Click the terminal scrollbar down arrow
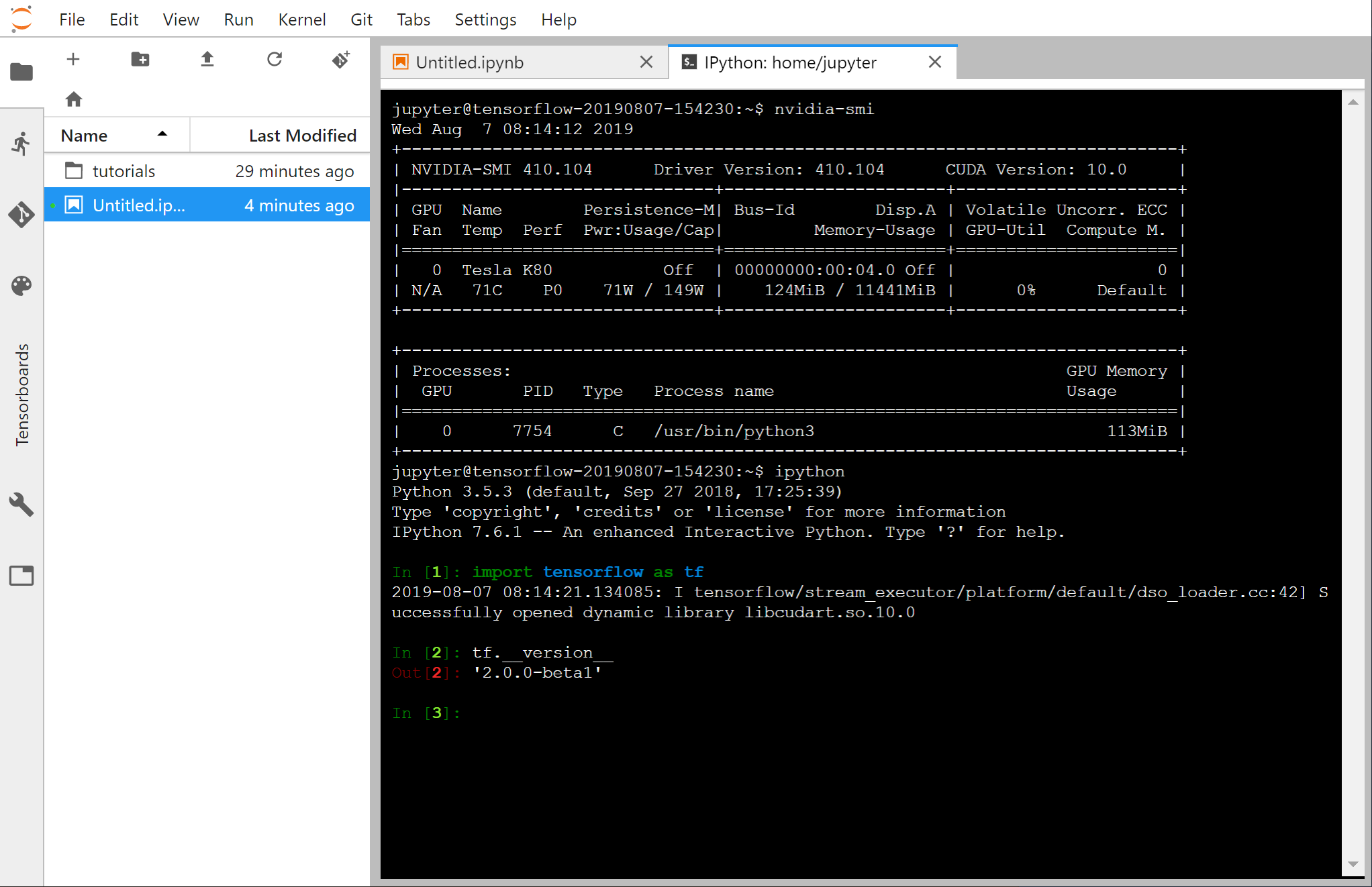 tap(1353, 864)
